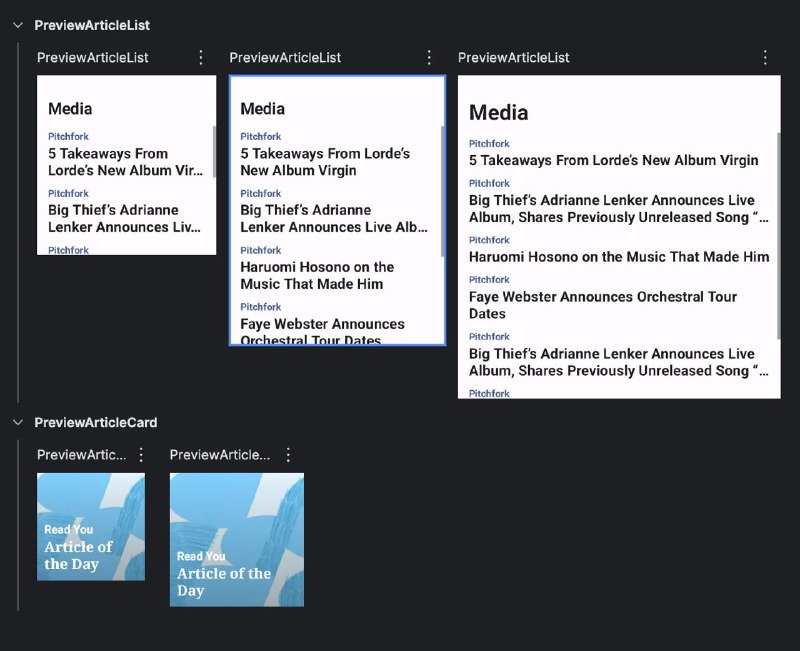Click Pitchfork label above Faye Webster in second preview

(261, 307)
